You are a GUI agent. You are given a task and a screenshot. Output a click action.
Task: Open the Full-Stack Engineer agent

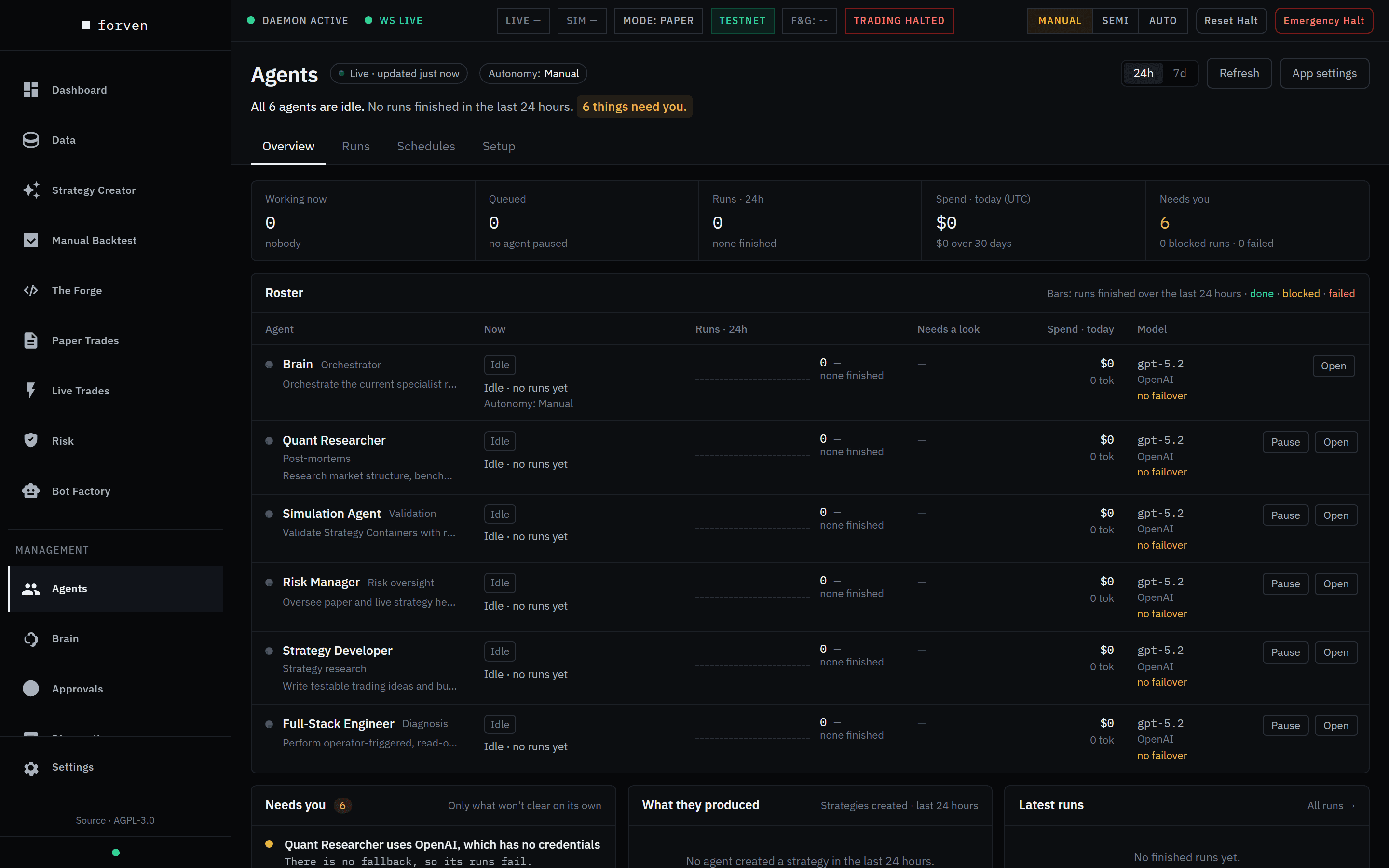(1335, 726)
